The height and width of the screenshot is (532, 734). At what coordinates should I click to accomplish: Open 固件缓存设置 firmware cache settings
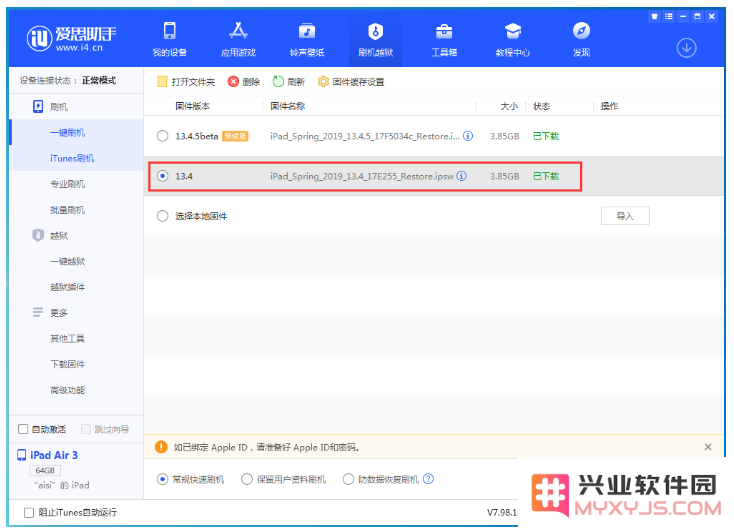[x=351, y=82]
